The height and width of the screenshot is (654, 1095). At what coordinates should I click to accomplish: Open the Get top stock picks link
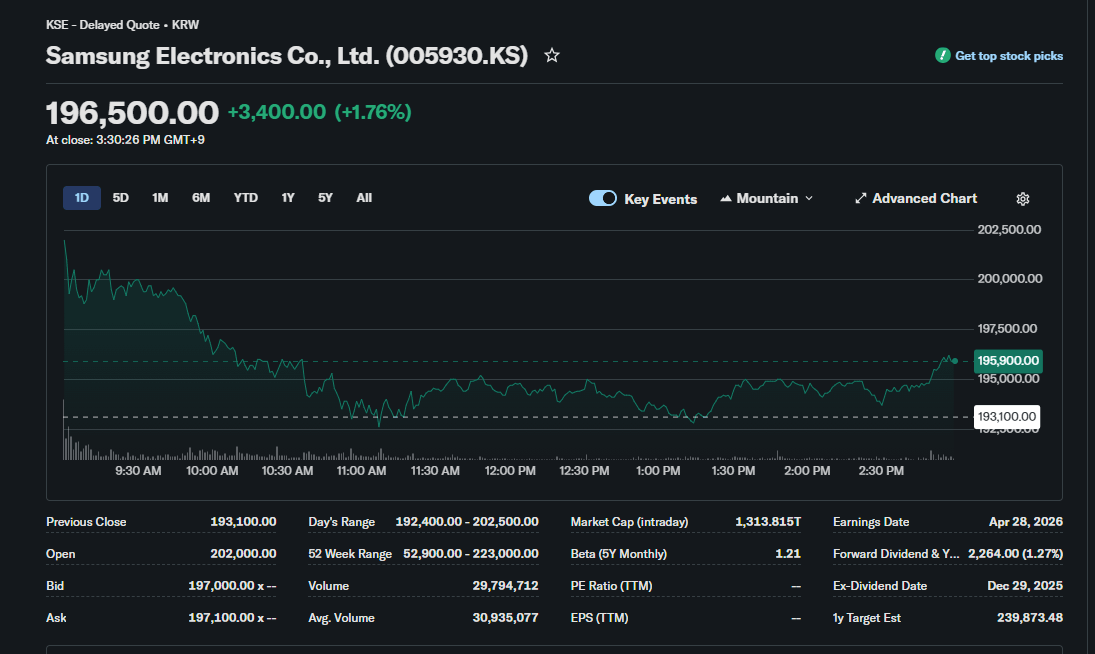tap(1008, 56)
